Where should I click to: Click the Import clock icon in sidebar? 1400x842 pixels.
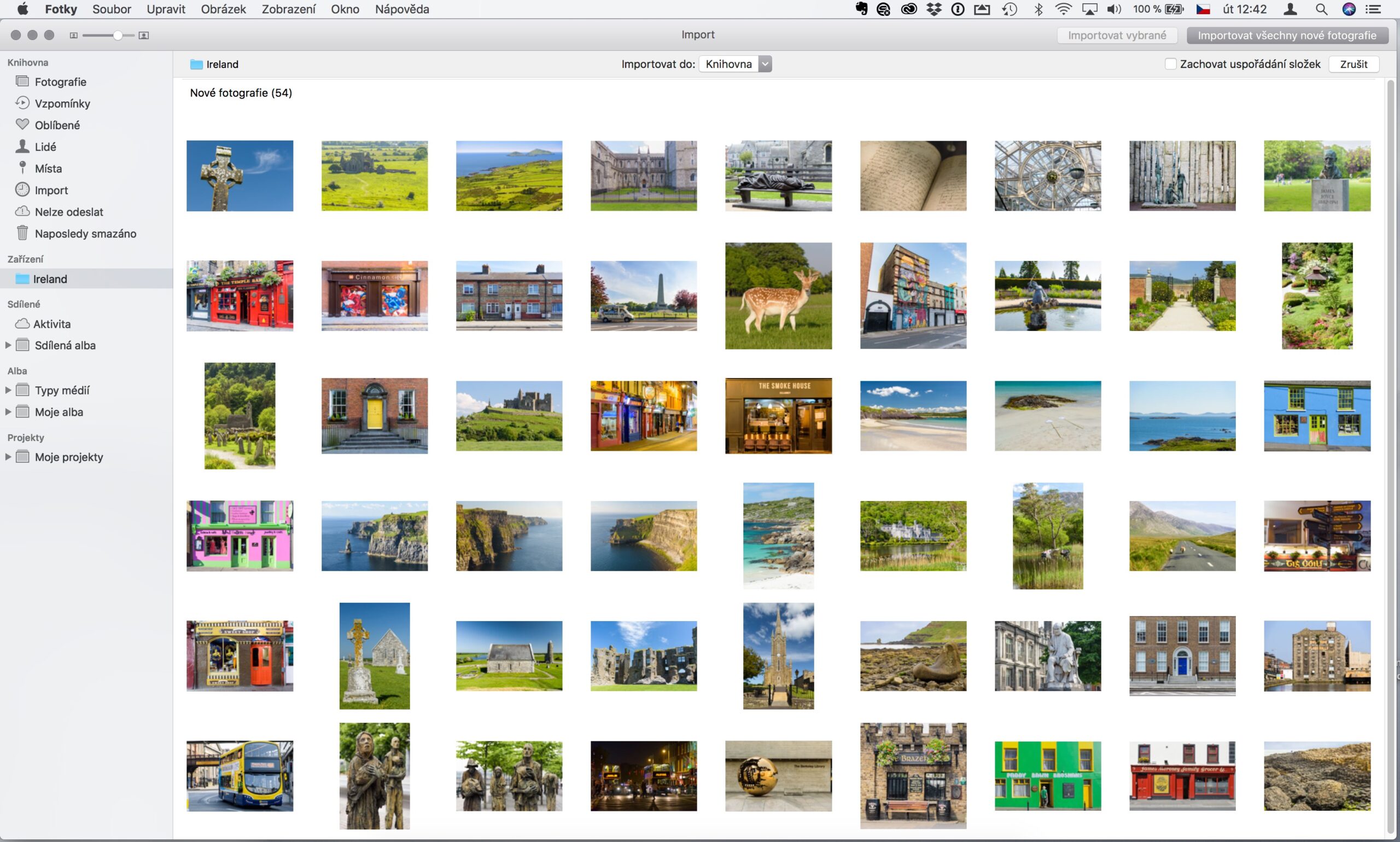pos(22,189)
